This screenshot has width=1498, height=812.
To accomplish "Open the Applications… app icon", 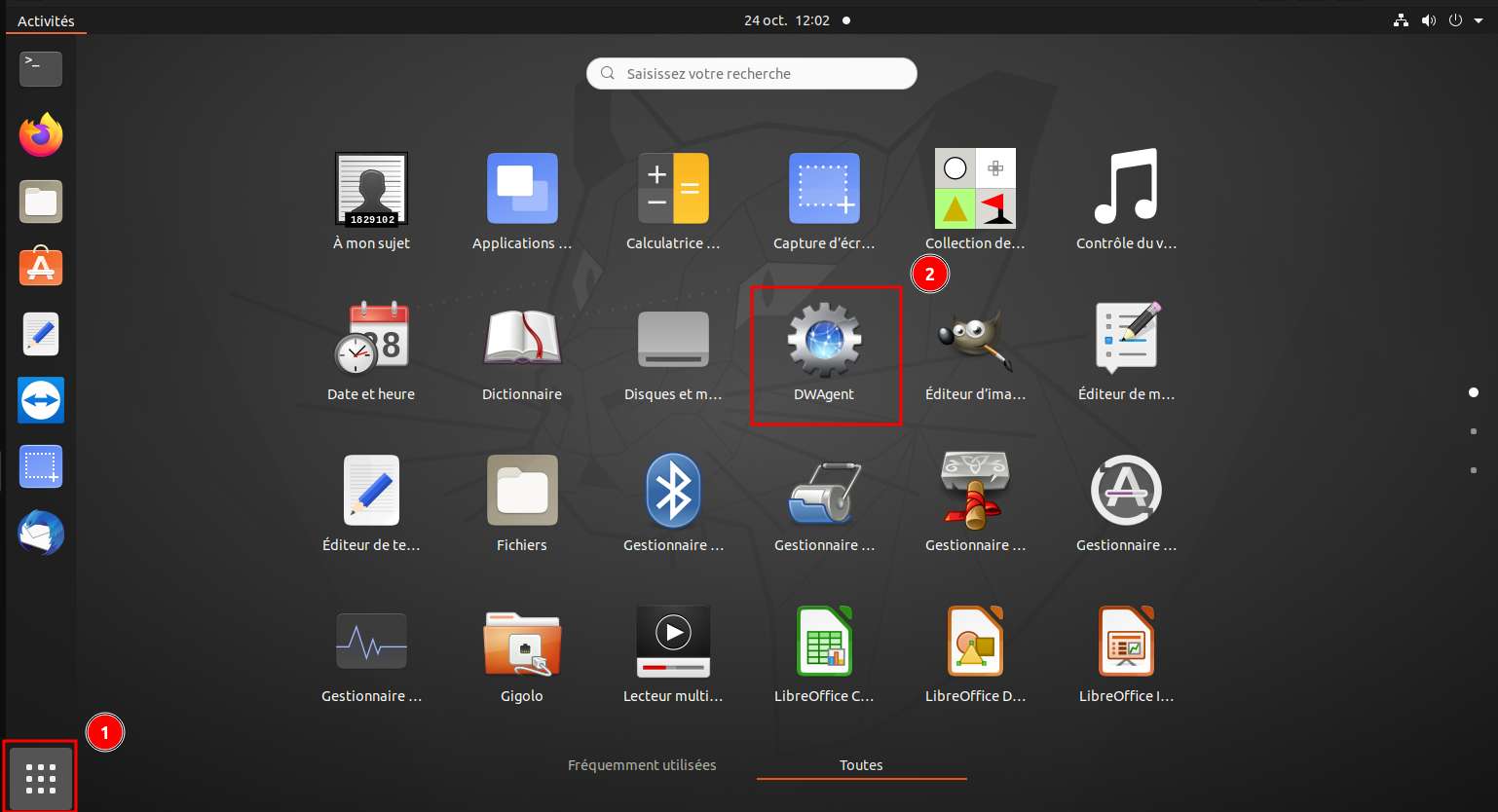I will 522,202.
